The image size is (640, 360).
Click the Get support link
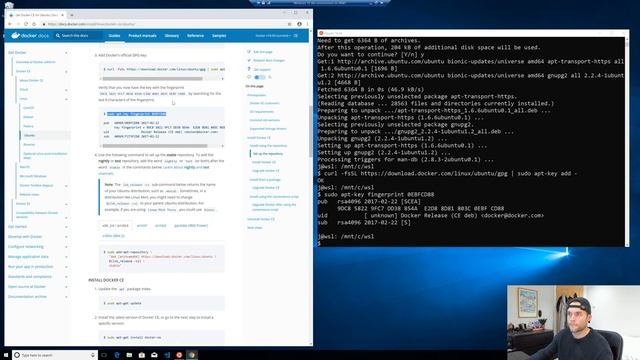click(262, 69)
